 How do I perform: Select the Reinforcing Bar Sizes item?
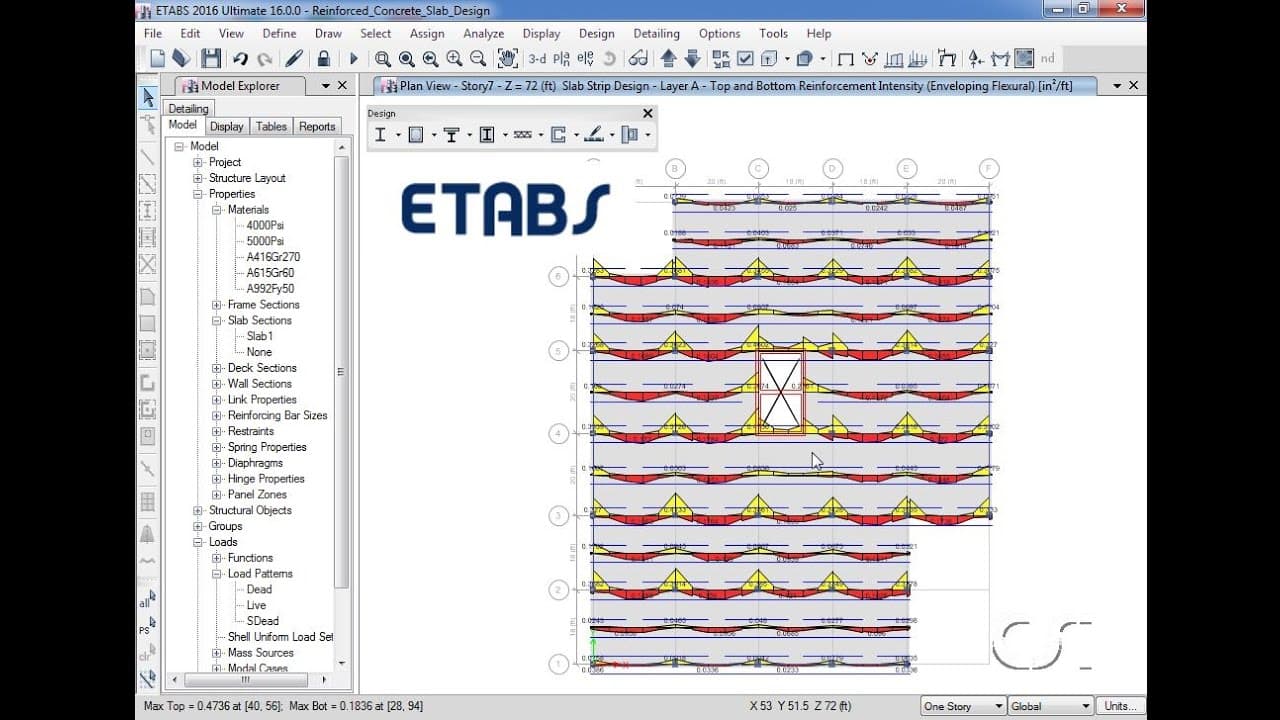point(277,415)
